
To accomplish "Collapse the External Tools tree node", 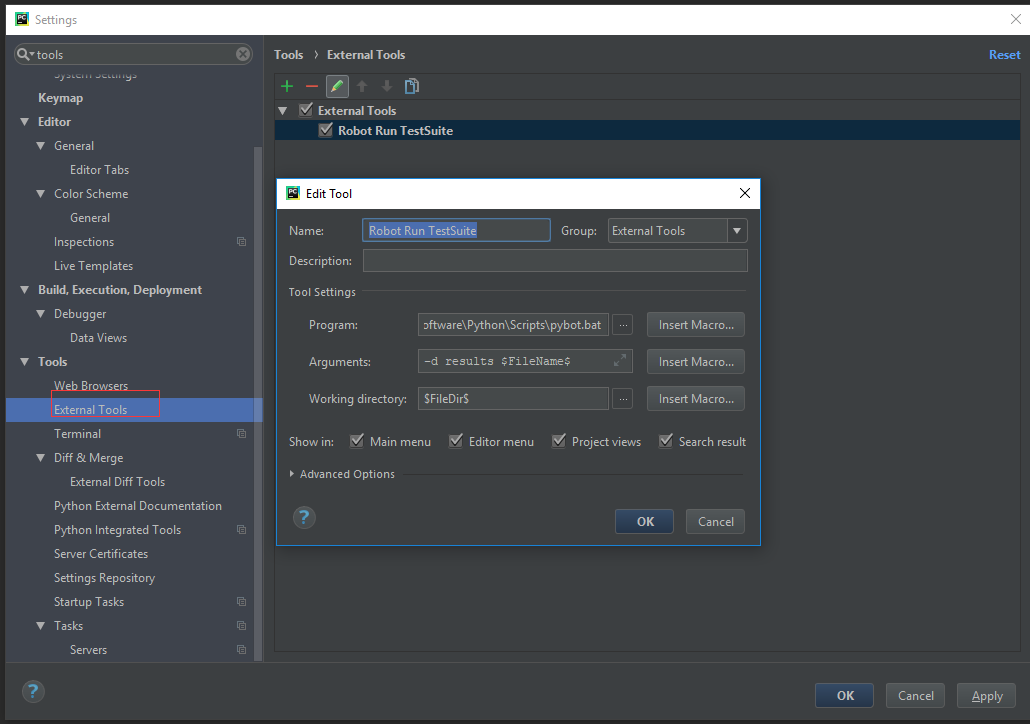I will (x=282, y=109).
